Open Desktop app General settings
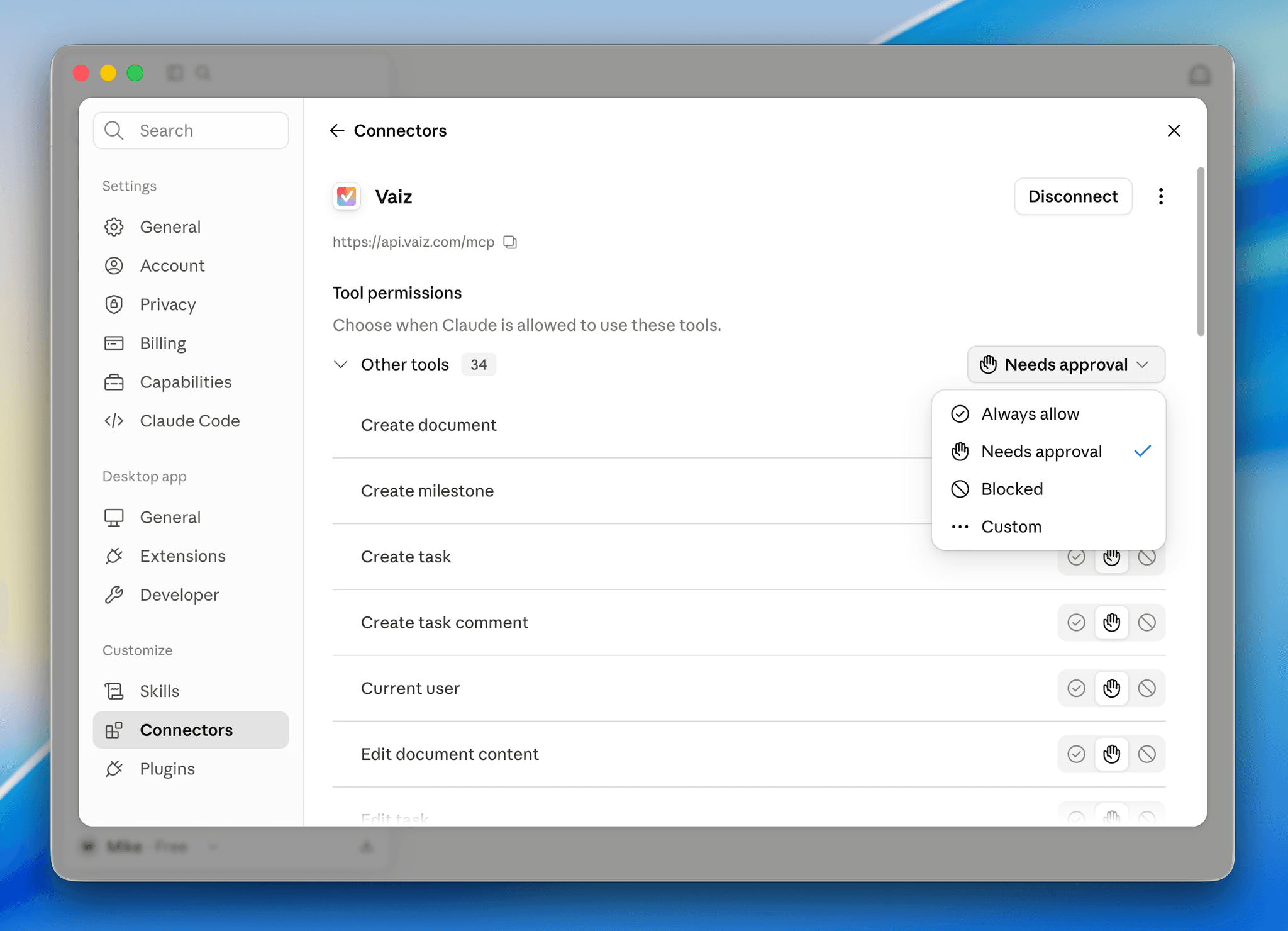The width and height of the screenshot is (1288, 931). (191, 517)
